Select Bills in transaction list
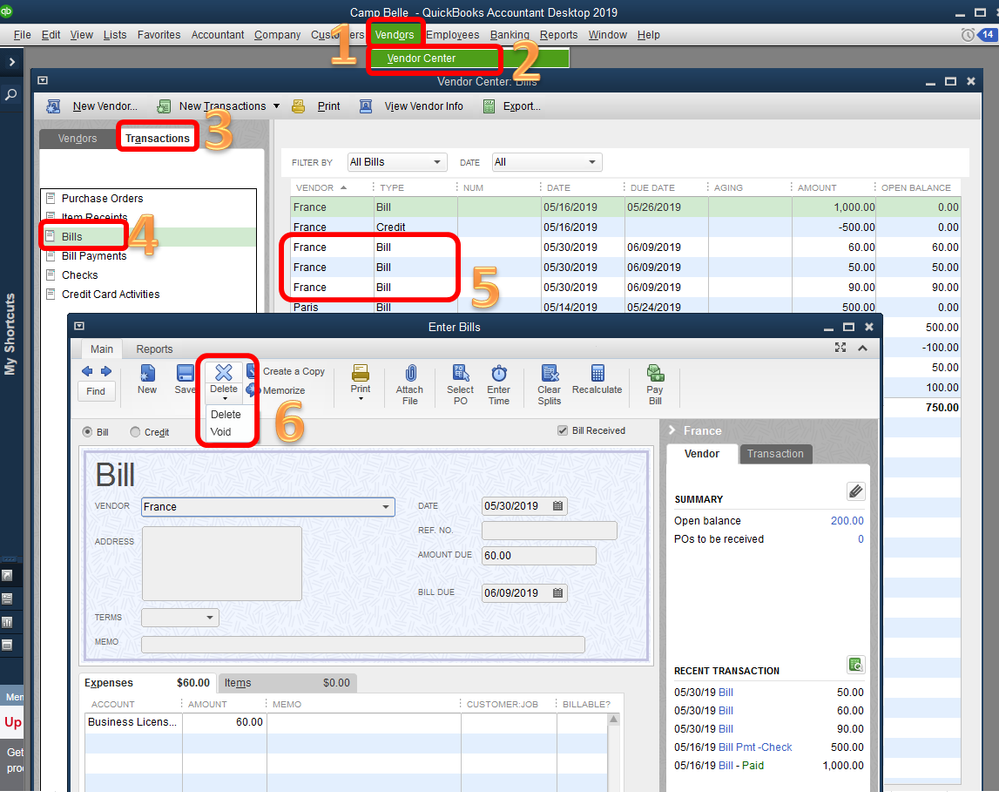 point(72,237)
